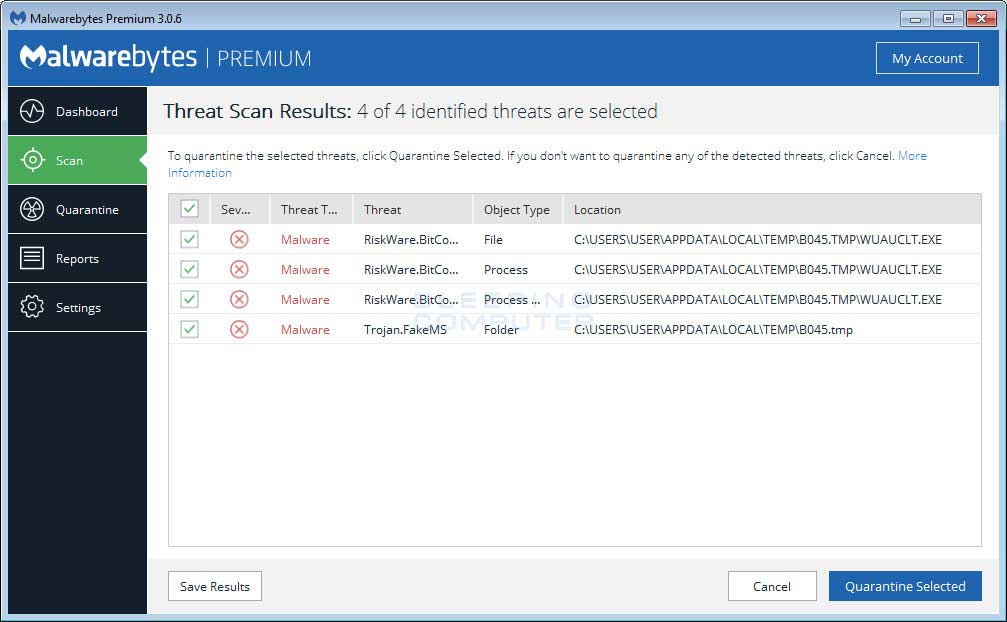Click the Malware label in the Trojan.FakeMS row
This screenshot has height=622, width=1007.
(x=305, y=329)
